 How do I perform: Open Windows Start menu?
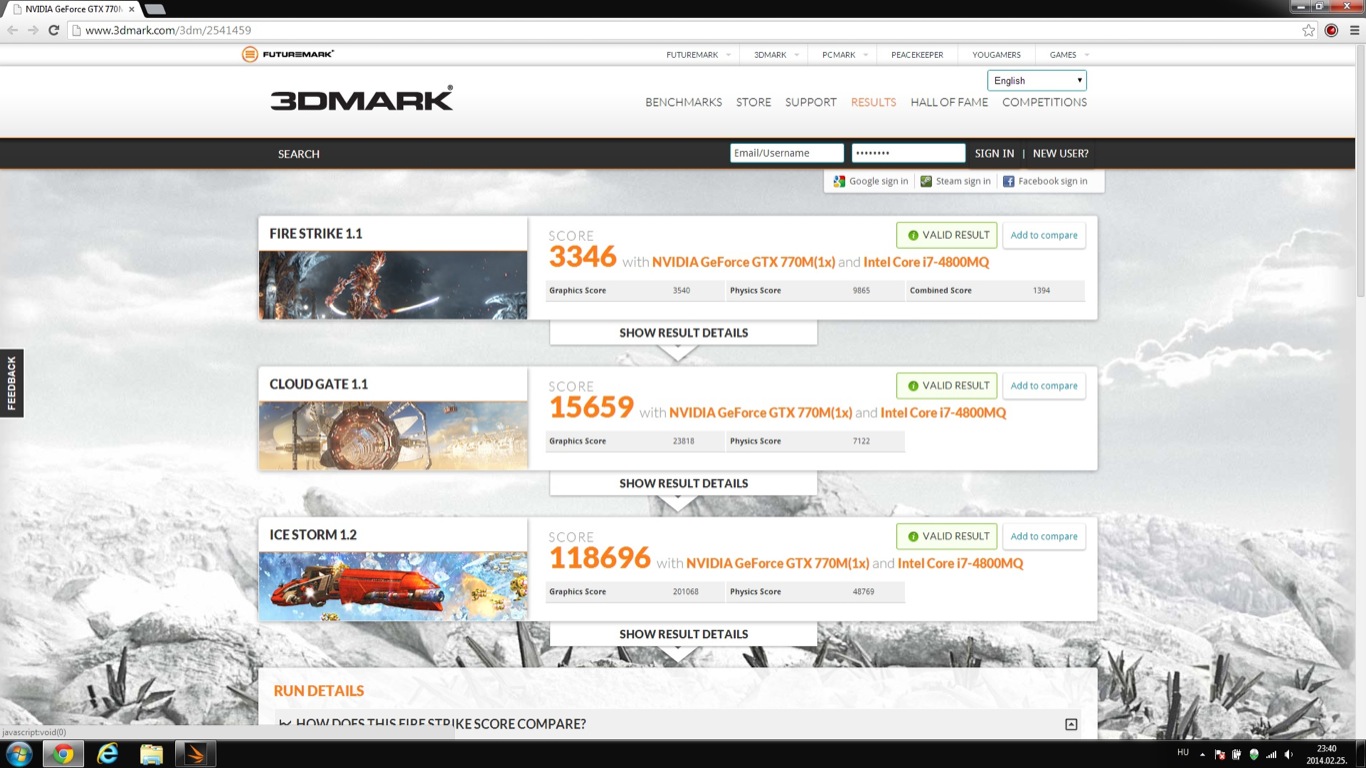[19, 754]
